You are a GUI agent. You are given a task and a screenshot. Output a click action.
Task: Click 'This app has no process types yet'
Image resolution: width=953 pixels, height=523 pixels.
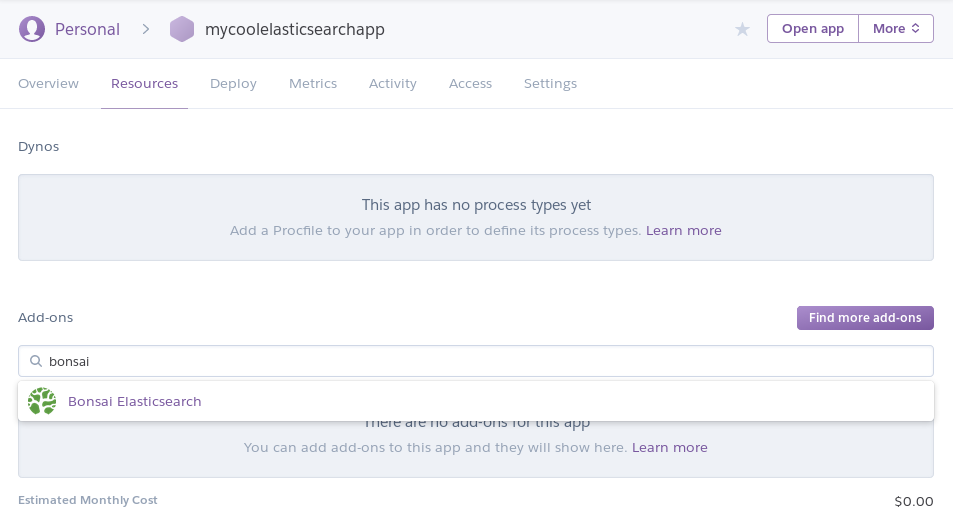(x=476, y=205)
